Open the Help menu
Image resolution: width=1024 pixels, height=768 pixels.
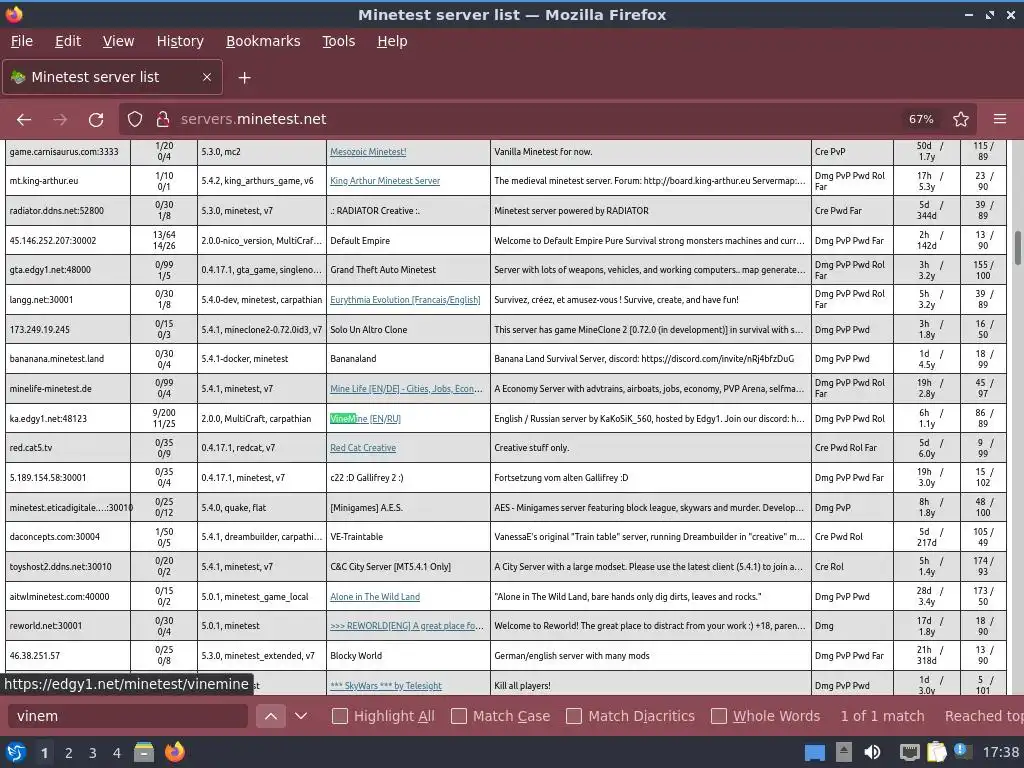[x=392, y=41]
